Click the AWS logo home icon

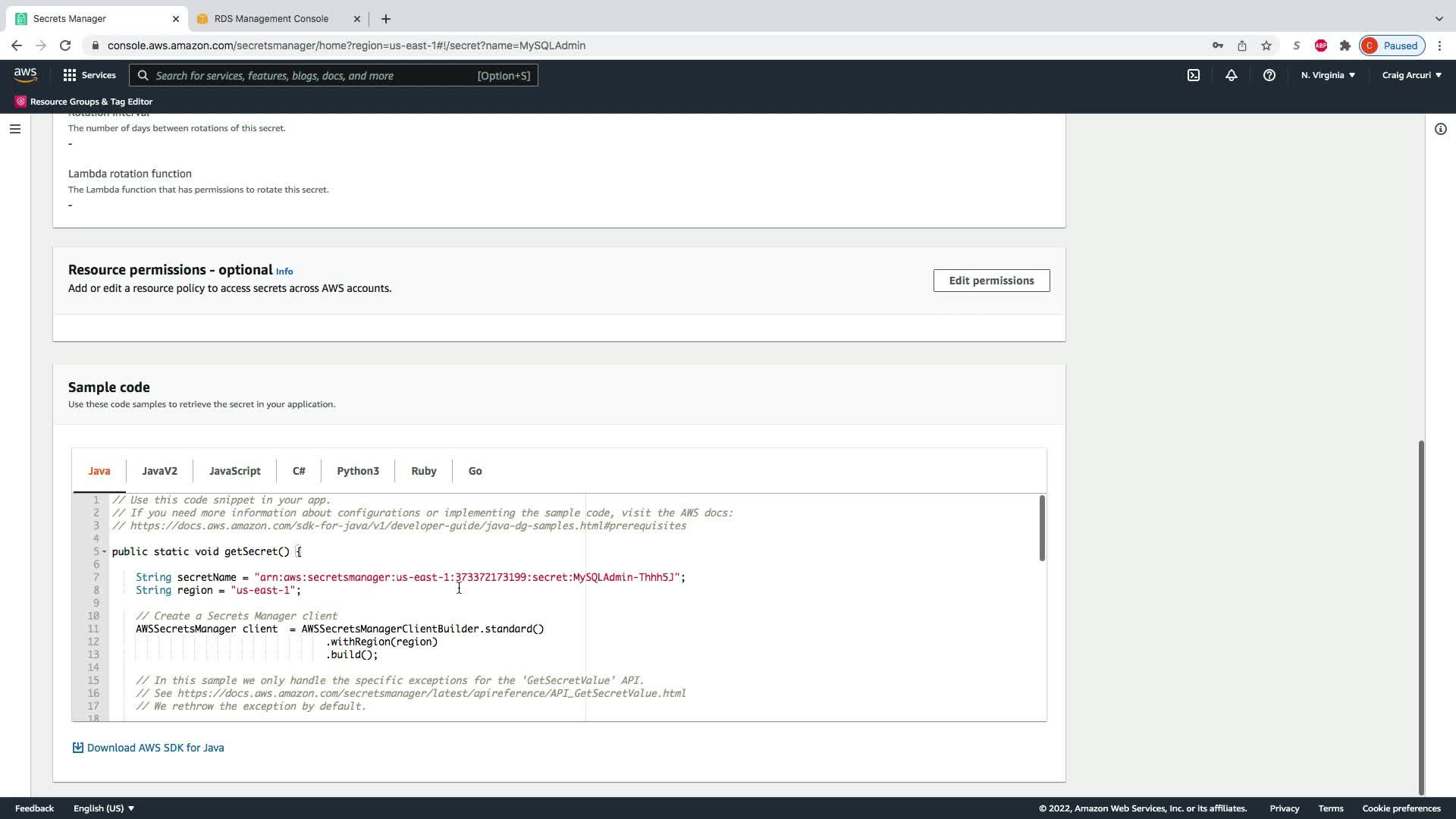(x=25, y=74)
